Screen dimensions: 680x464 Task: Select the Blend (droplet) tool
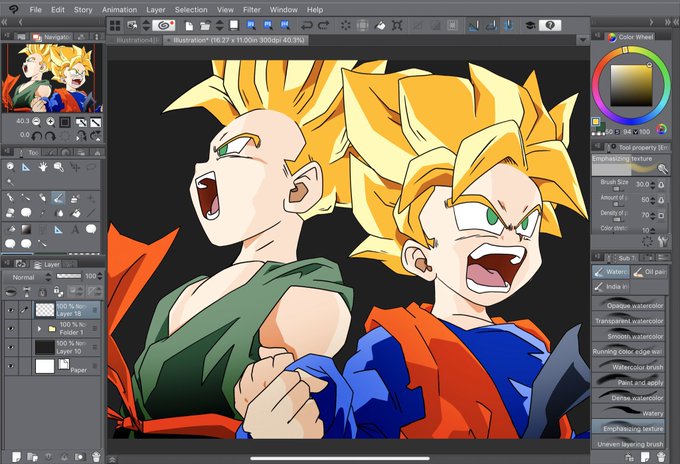click(59, 213)
